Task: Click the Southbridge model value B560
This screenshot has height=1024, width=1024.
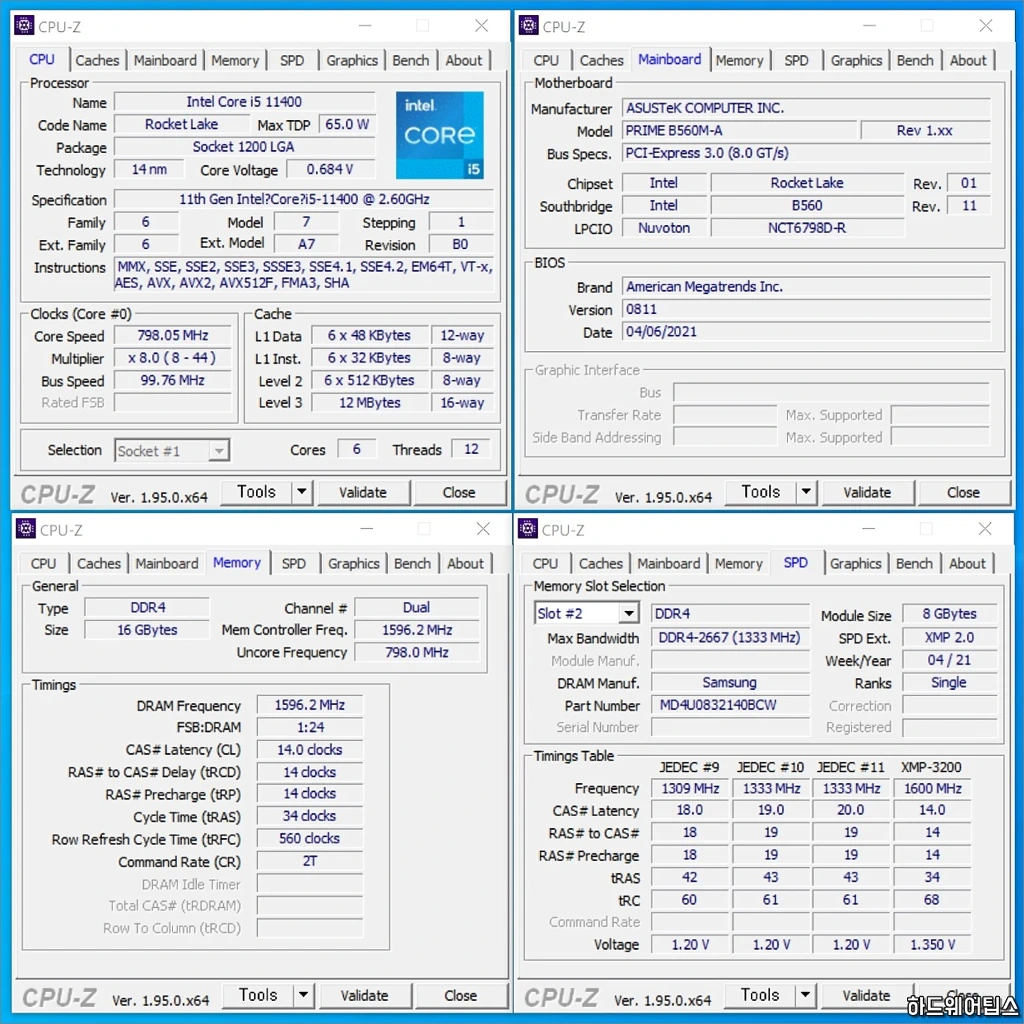Action: coord(807,206)
